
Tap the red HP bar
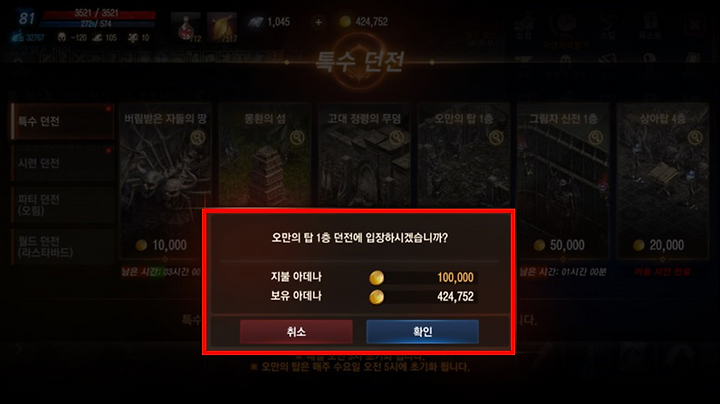99,13
